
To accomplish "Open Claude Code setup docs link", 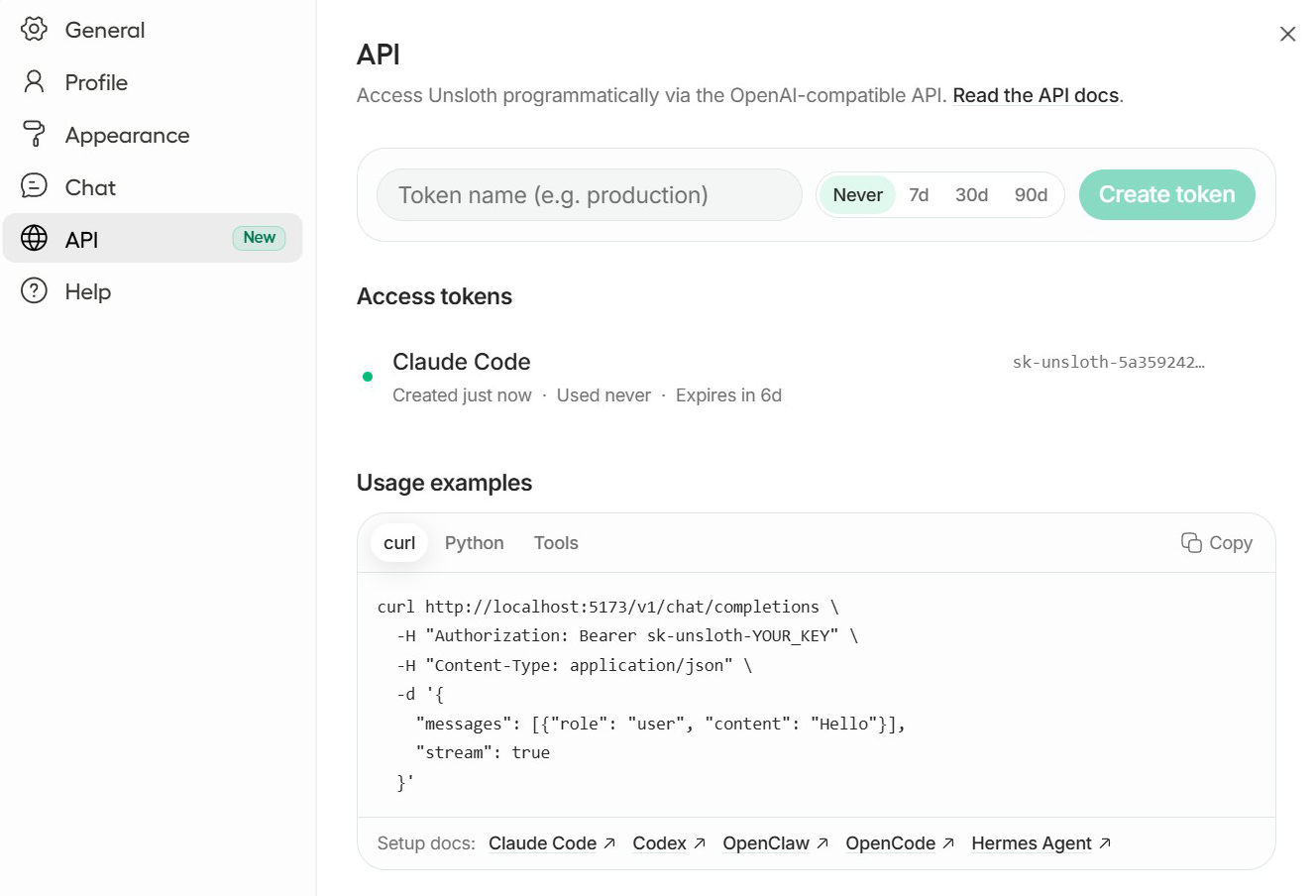I will coord(552,843).
